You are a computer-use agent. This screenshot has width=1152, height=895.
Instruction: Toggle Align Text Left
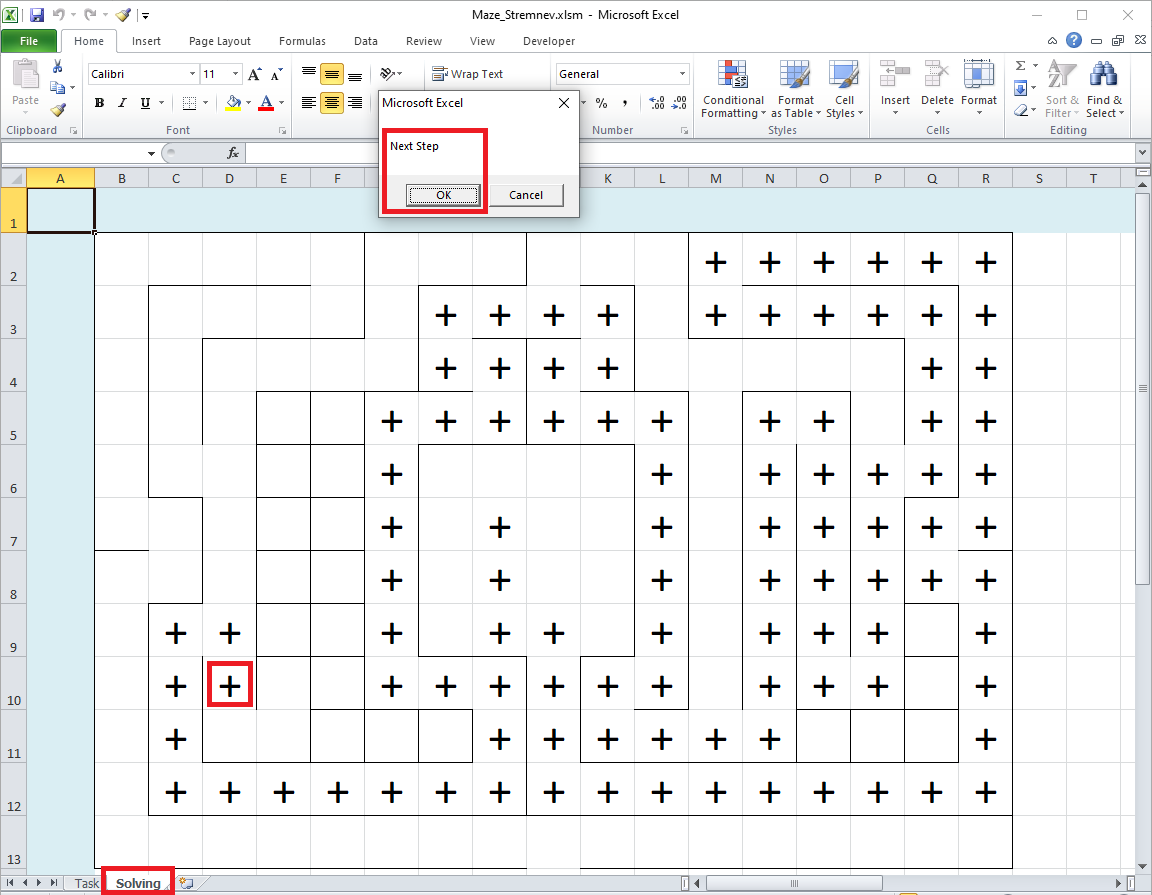pos(309,103)
